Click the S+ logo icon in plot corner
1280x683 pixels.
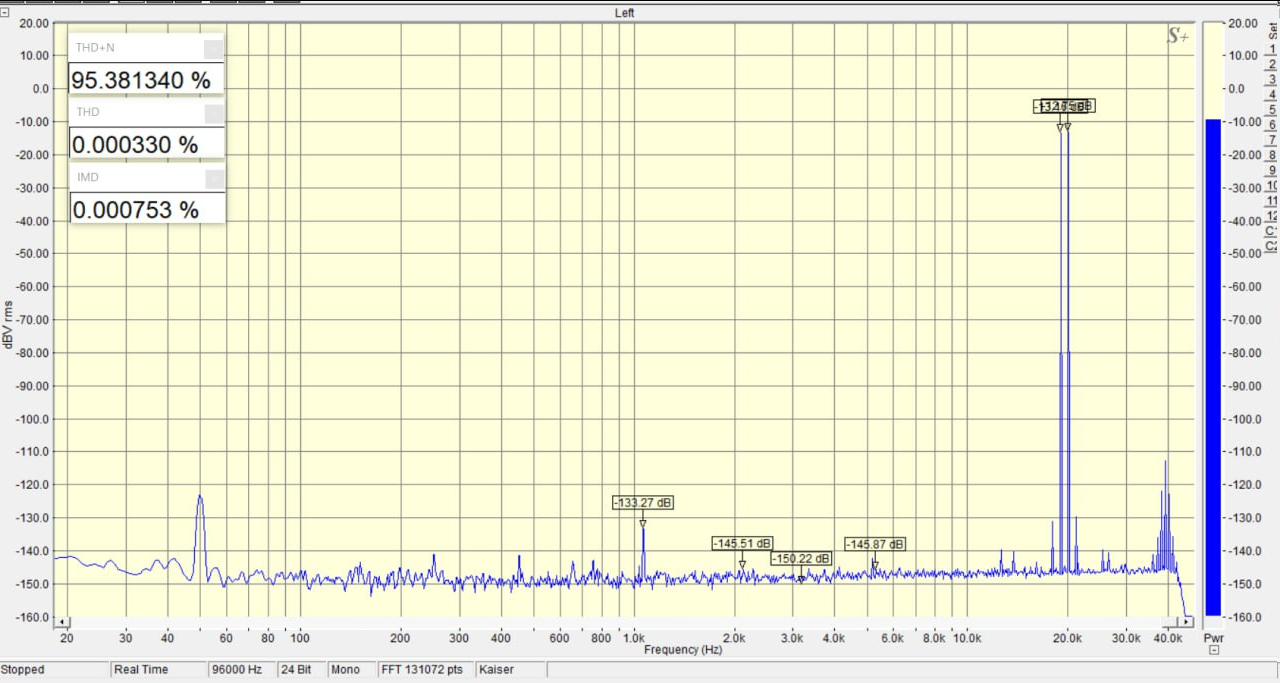coord(1179,36)
